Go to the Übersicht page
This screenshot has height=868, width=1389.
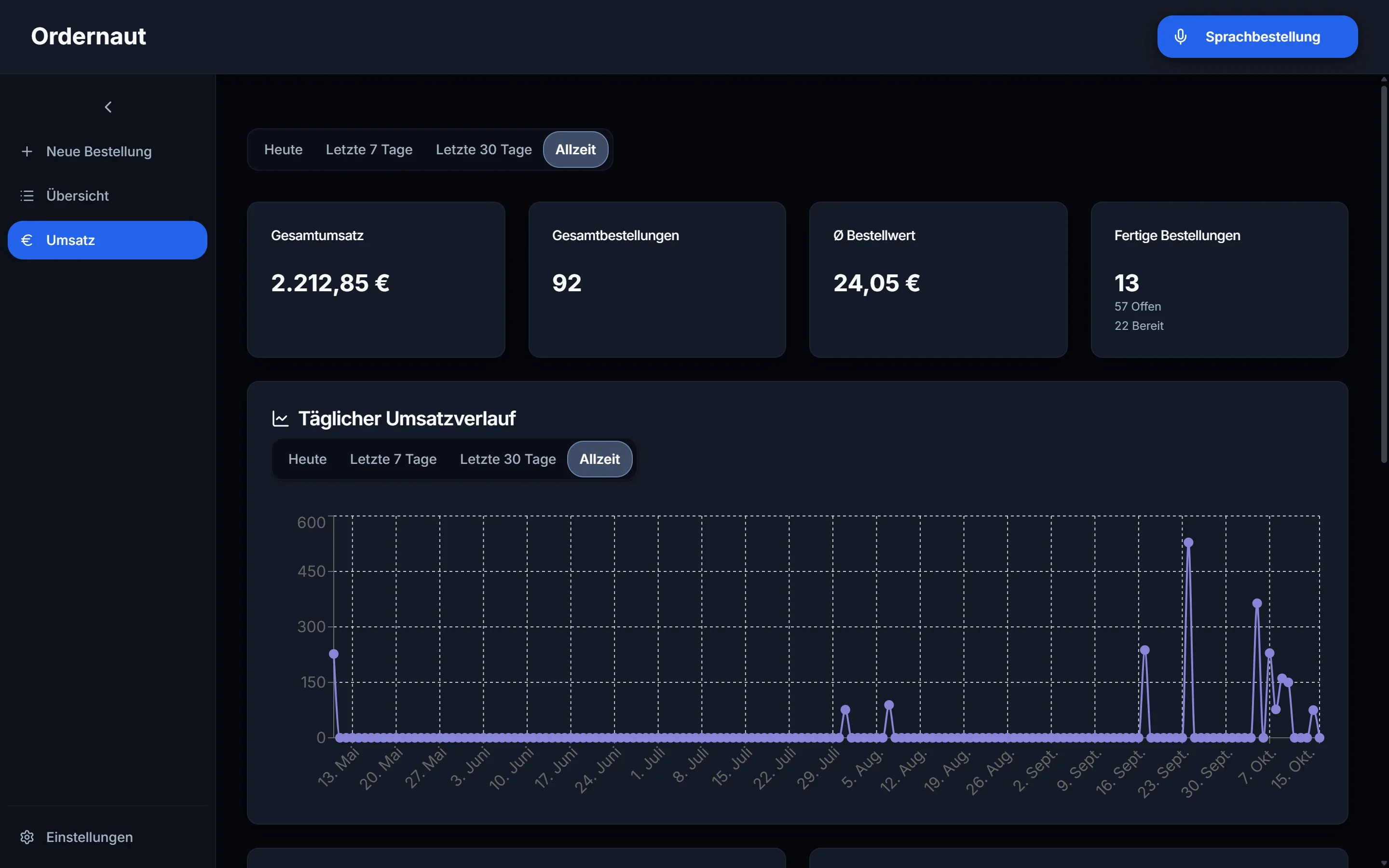108,196
